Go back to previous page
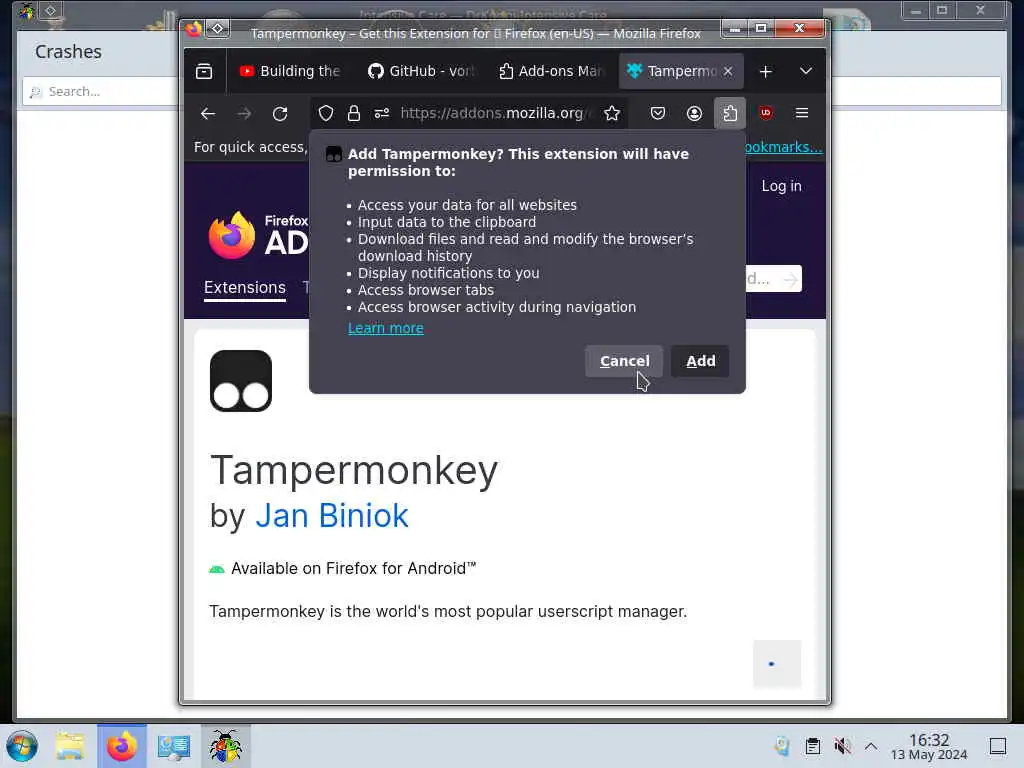1024x768 pixels. coord(208,114)
